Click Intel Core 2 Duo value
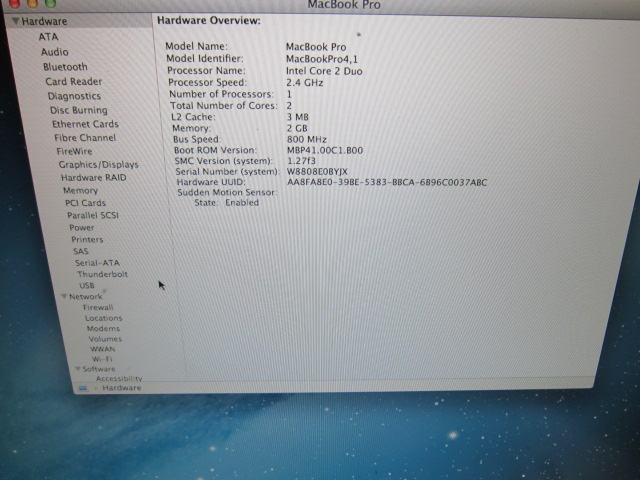The image size is (640, 480). click(324, 71)
